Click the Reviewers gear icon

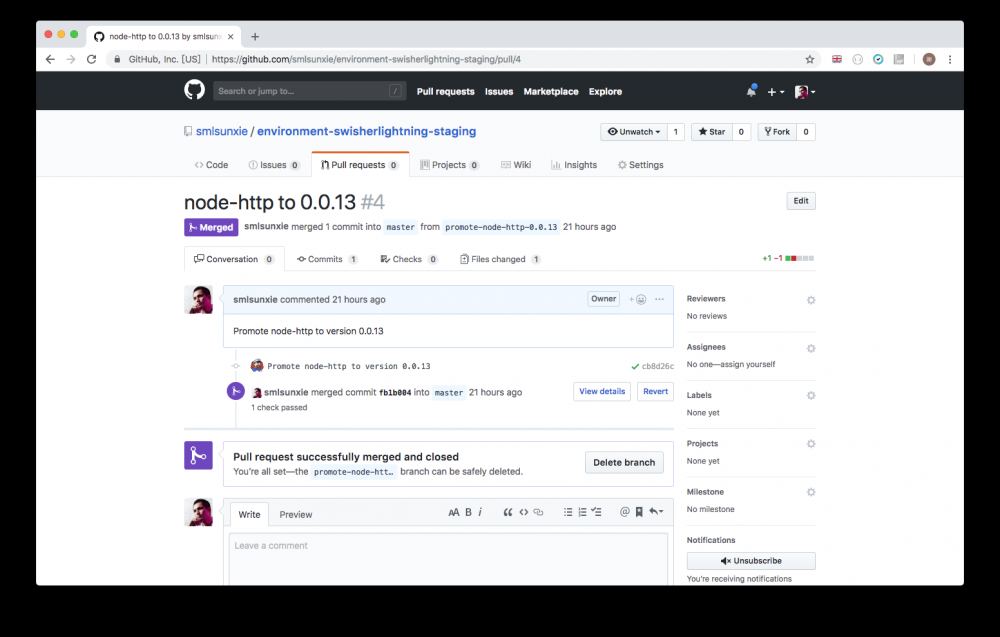point(811,300)
